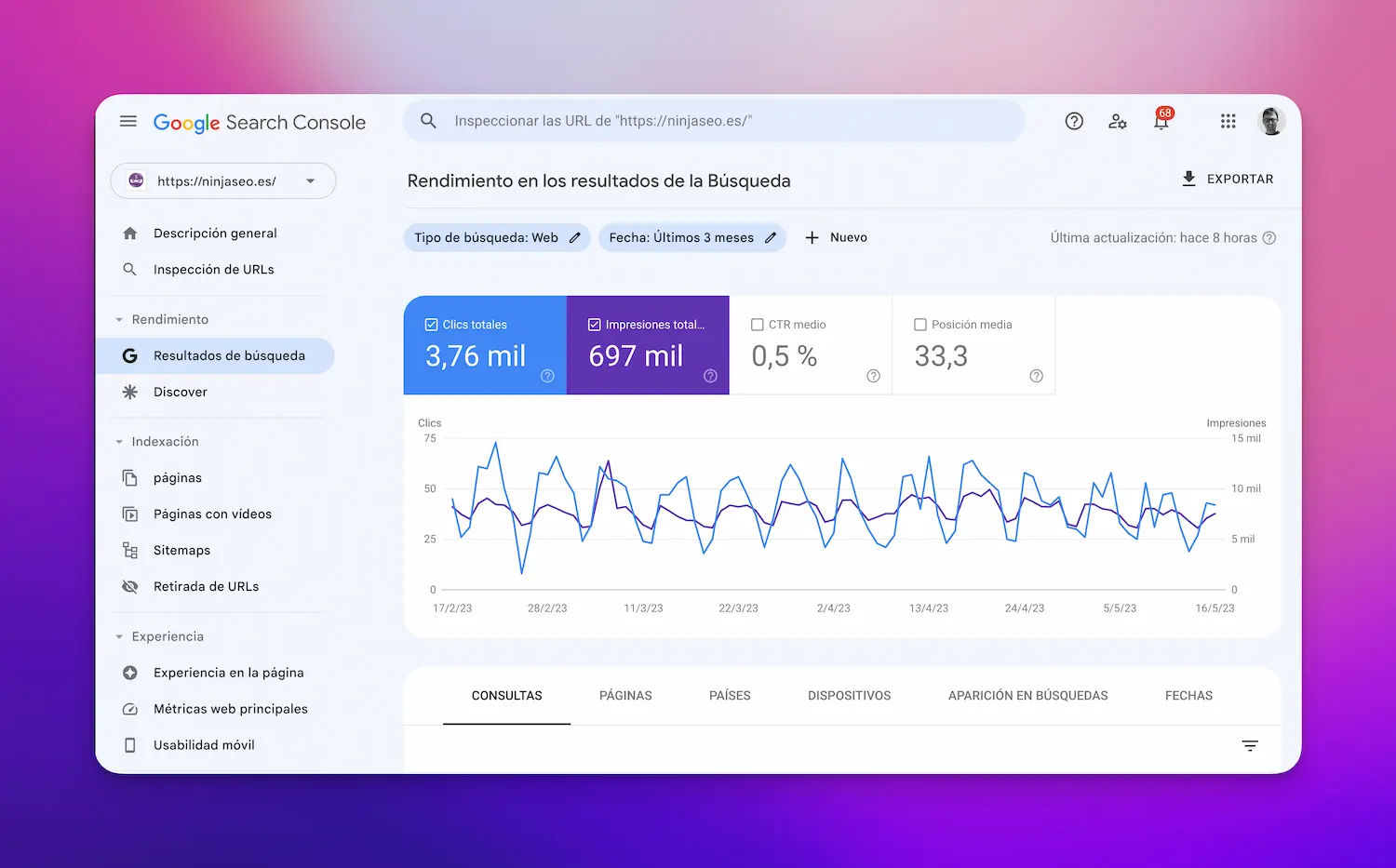Click the user management icon next to help
The image size is (1396, 868).
[1118, 122]
